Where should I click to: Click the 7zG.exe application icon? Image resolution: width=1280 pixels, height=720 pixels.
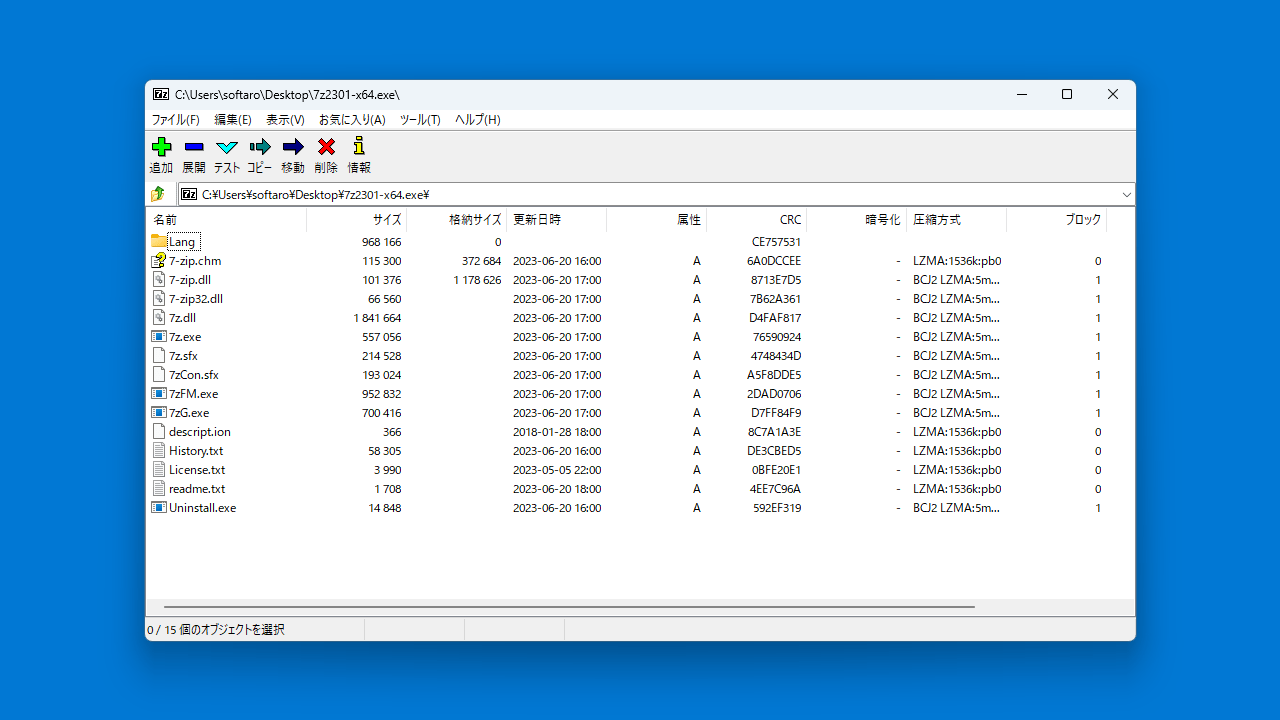(x=159, y=412)
